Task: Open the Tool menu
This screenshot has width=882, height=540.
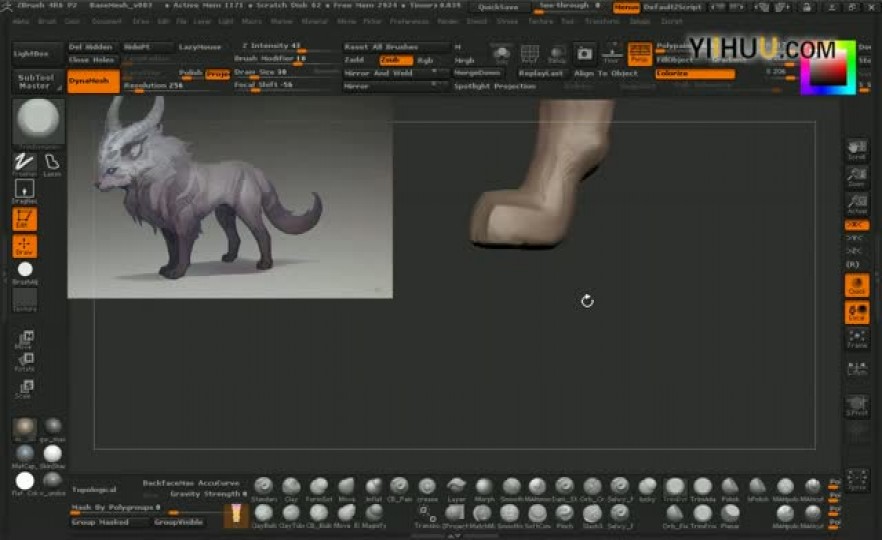Action: coord(568,21)
